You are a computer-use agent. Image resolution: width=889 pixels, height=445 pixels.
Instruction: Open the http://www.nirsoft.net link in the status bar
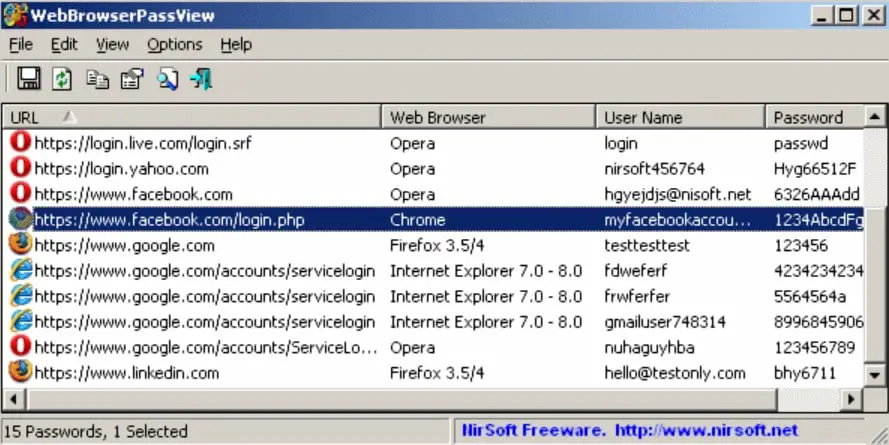click(x=706, y=430)
